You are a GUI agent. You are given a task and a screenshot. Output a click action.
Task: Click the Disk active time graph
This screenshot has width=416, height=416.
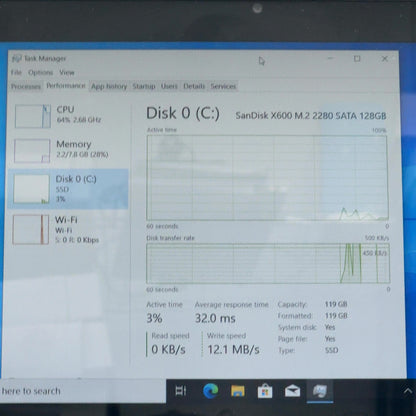(x=267, y=178)
